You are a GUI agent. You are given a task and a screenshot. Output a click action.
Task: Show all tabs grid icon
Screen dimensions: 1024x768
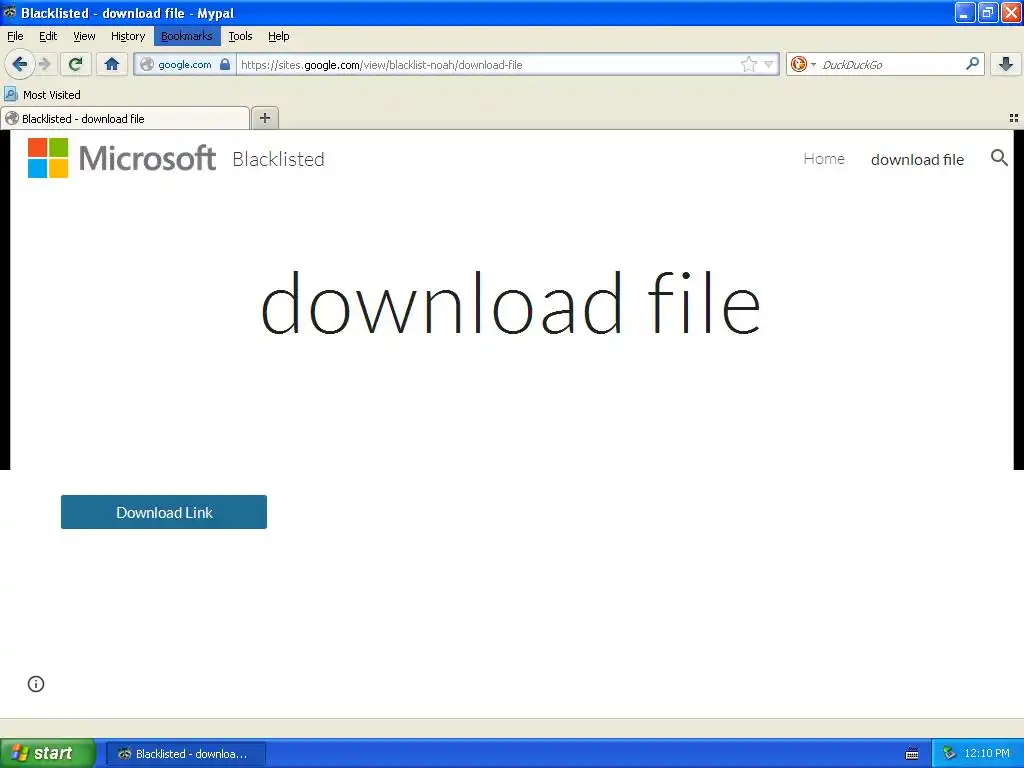click(1014, 118)
